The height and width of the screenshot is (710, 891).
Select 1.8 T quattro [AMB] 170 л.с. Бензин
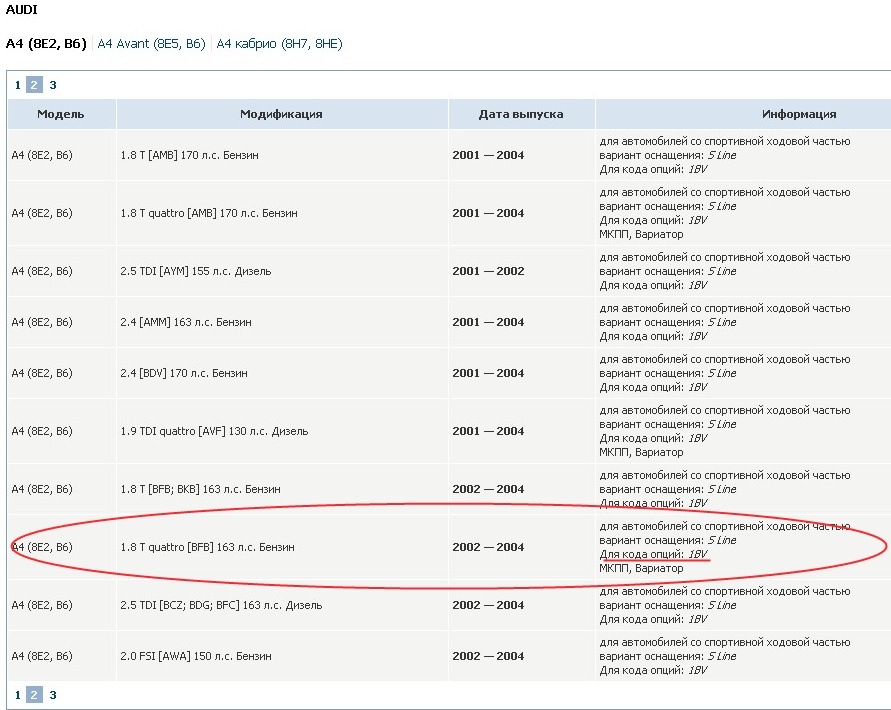point(209,213)
